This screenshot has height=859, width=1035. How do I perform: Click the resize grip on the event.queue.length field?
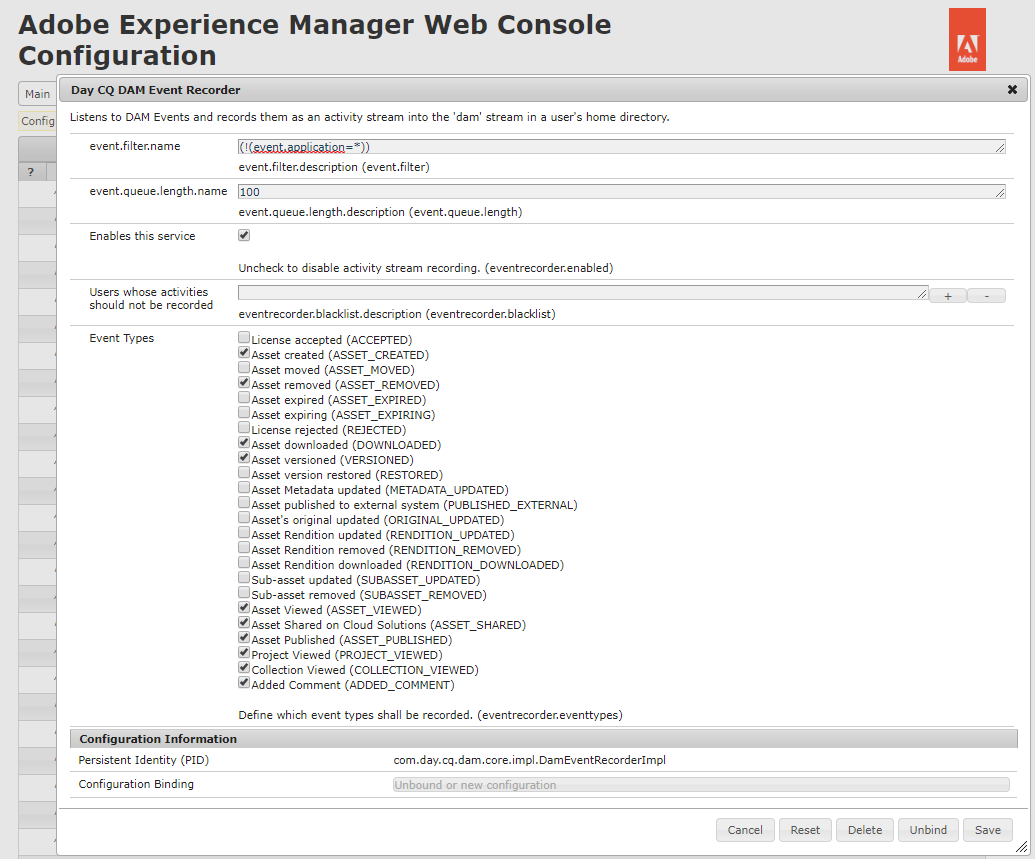pos(1001,191)
